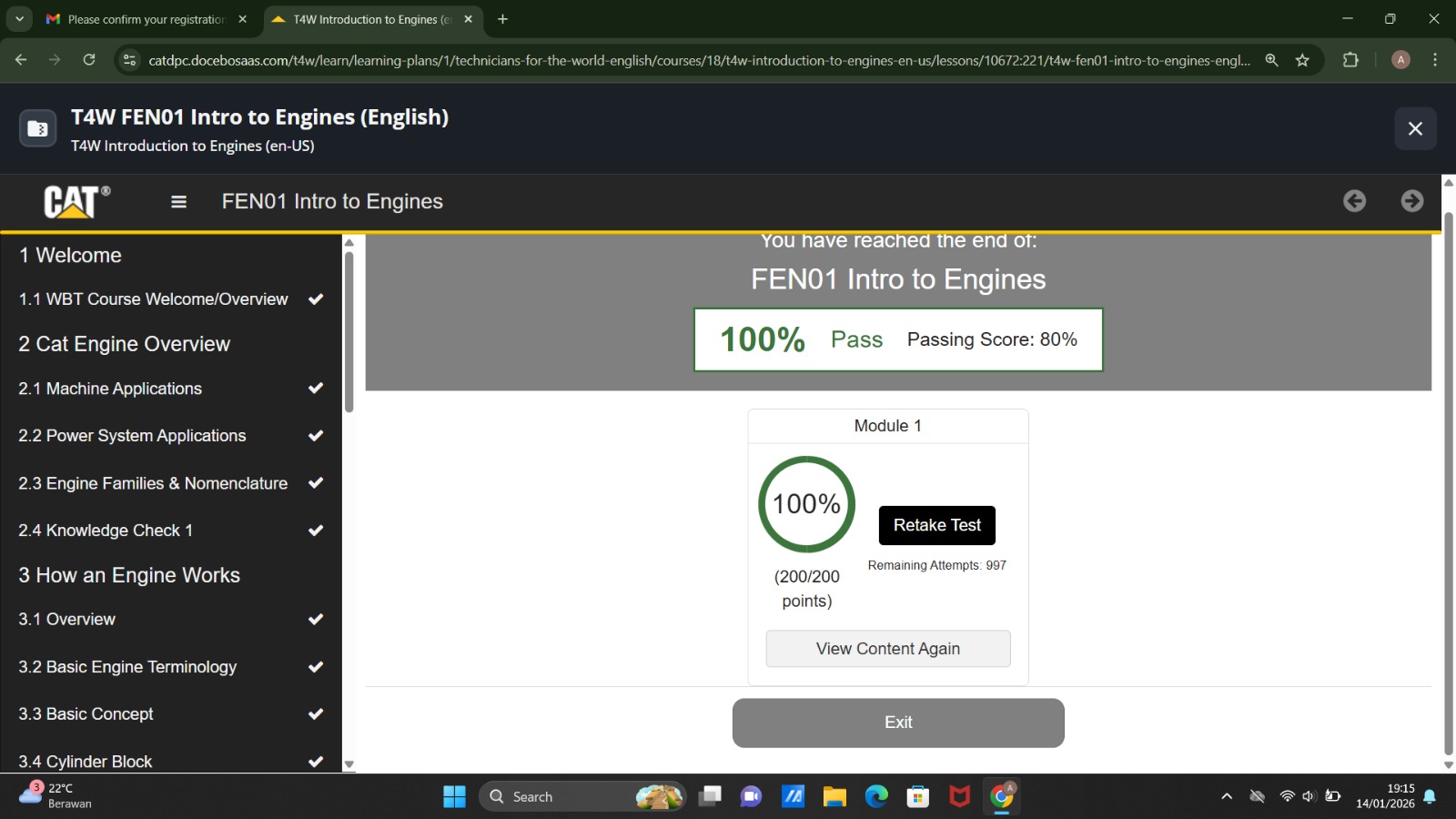Open the zoom magnifier in address bar
This screenshot has height=819, width=1456.
(1271, 60)
